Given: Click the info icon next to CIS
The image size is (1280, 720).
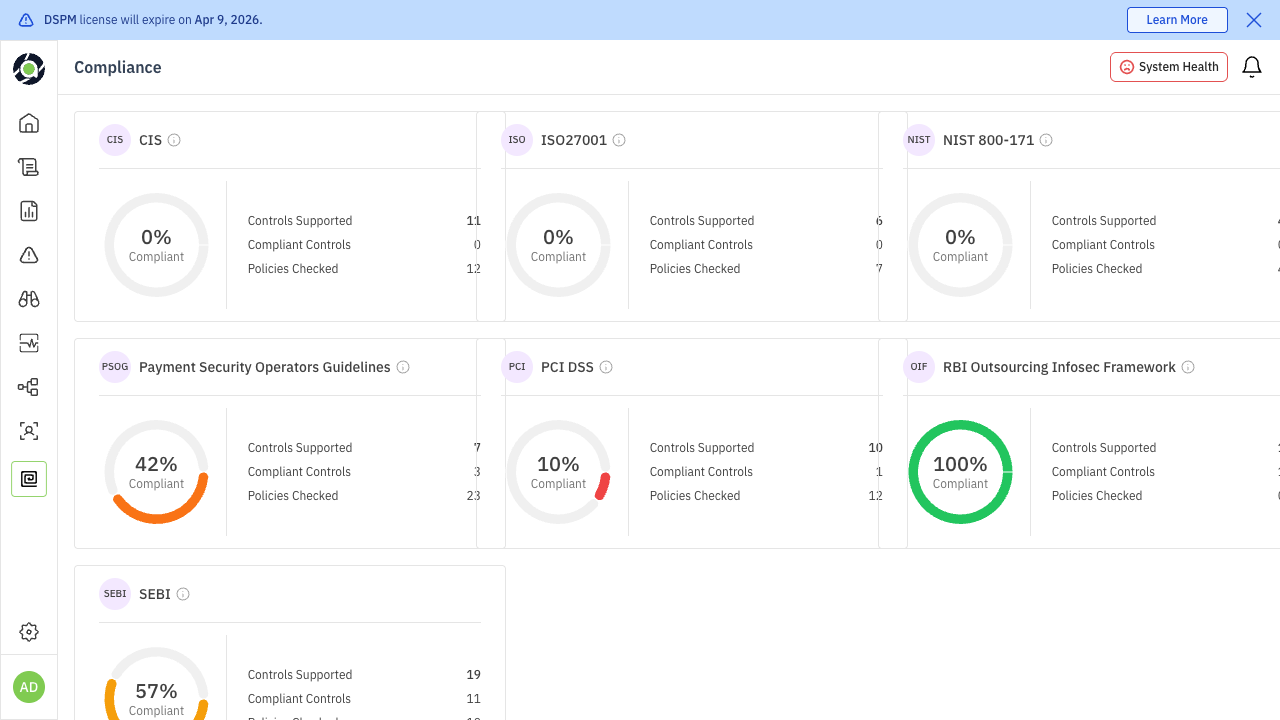Looking at the screenshot, I should 174,140.
